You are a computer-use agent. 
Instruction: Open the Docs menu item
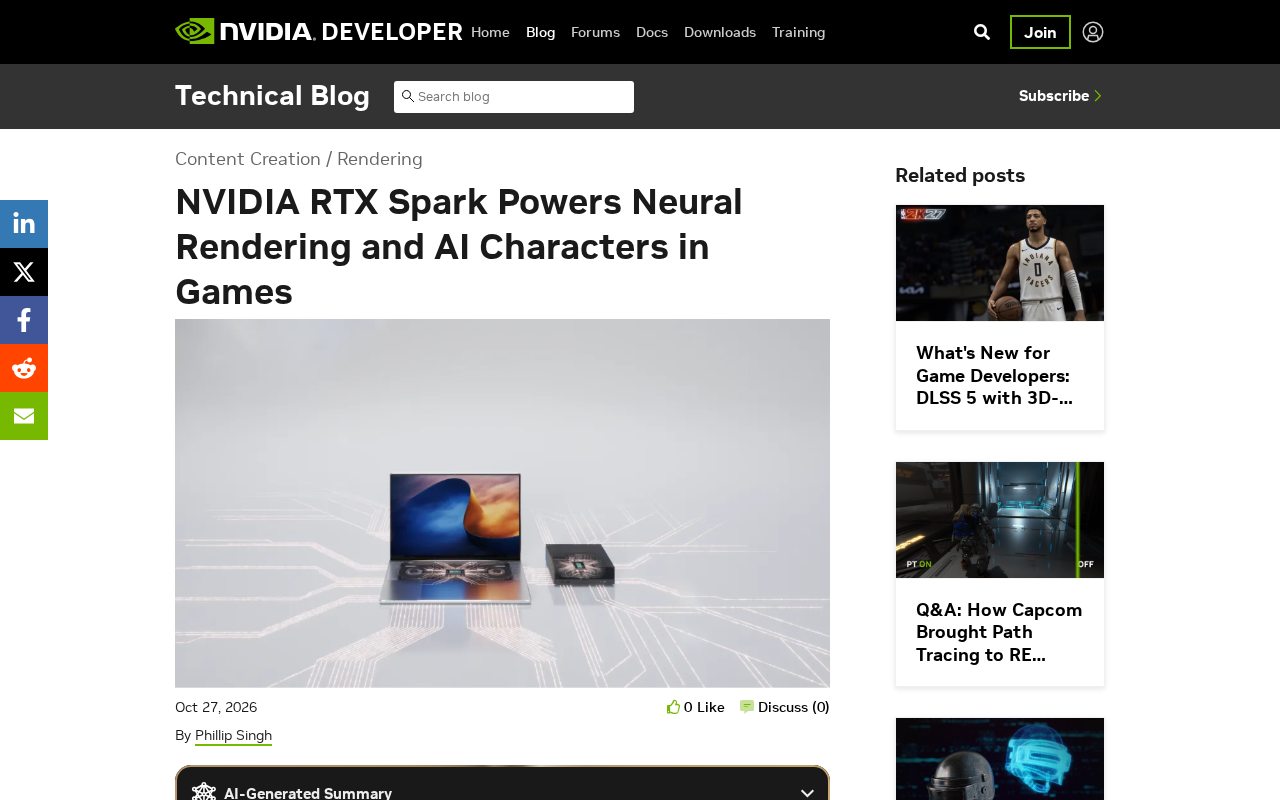point(652,32)
